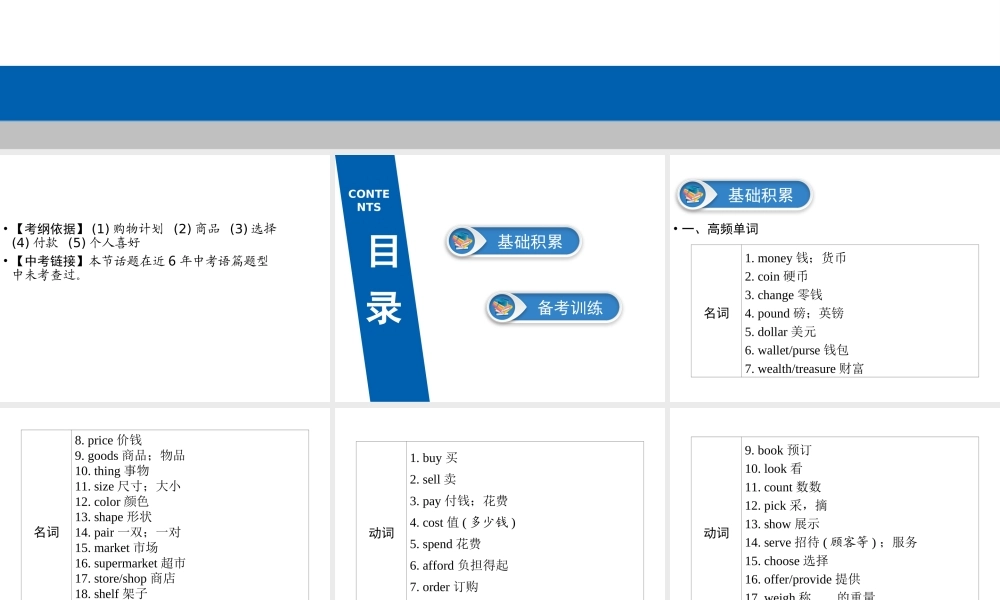Select the row '16. offer/provide 提供'

point(803,580)
